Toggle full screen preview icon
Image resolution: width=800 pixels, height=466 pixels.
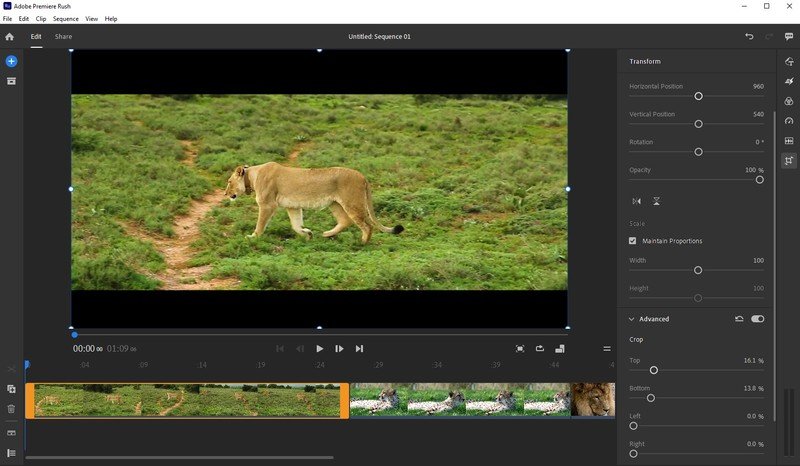pyautogui.click(x=520, y=349)
